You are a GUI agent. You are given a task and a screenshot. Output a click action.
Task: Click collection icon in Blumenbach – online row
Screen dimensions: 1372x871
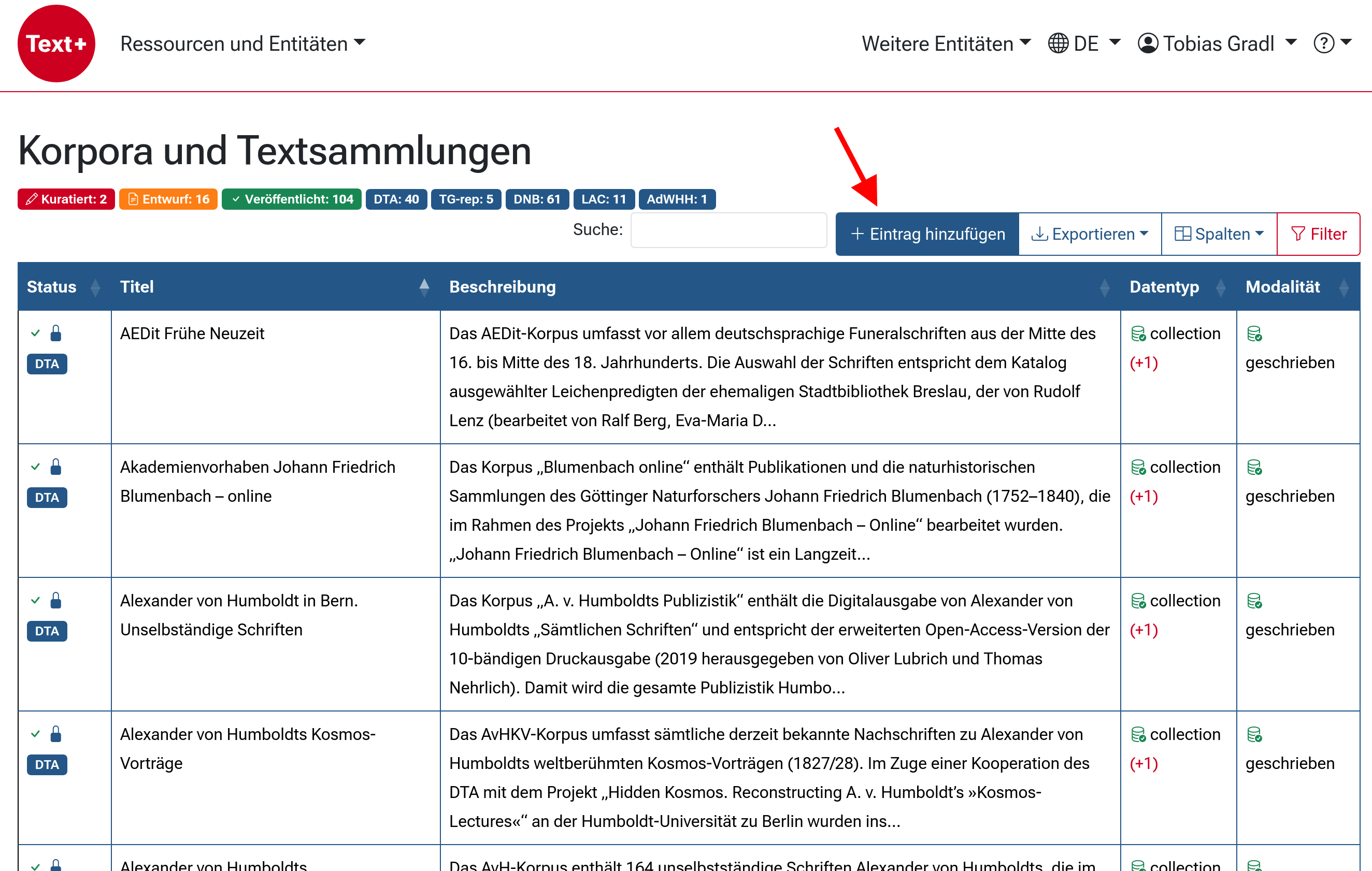[x=1138, y=468]
